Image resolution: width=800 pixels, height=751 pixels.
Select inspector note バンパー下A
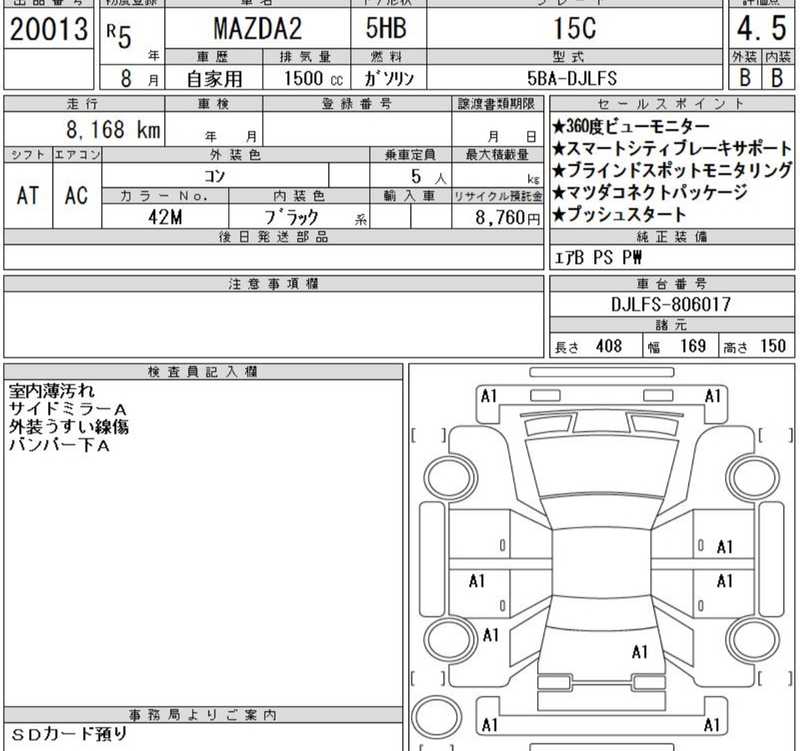tap(59, 445)
